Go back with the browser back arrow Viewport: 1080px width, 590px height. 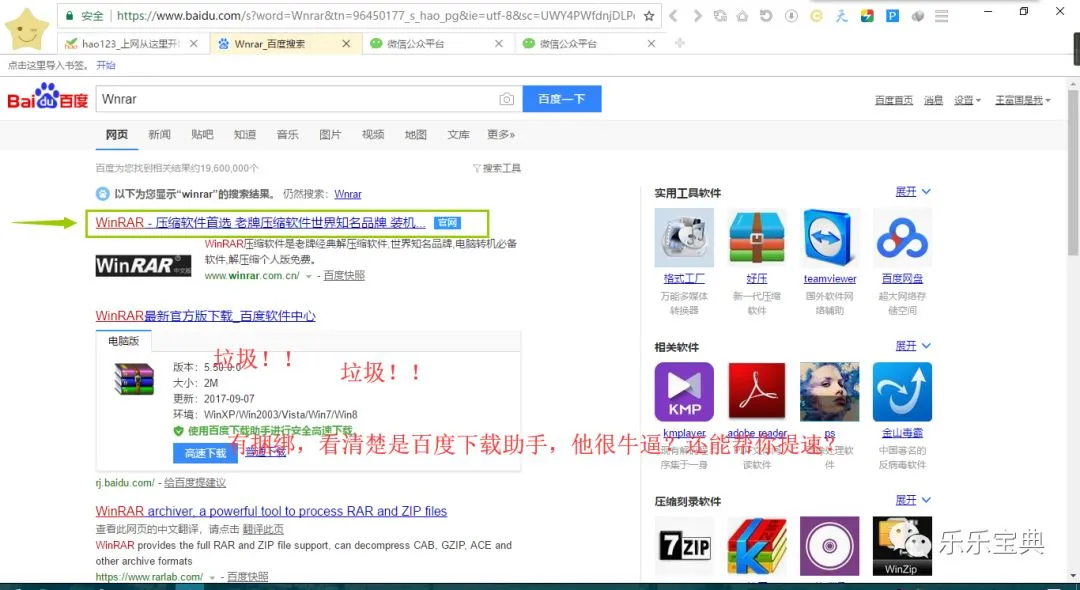(674, 16)
